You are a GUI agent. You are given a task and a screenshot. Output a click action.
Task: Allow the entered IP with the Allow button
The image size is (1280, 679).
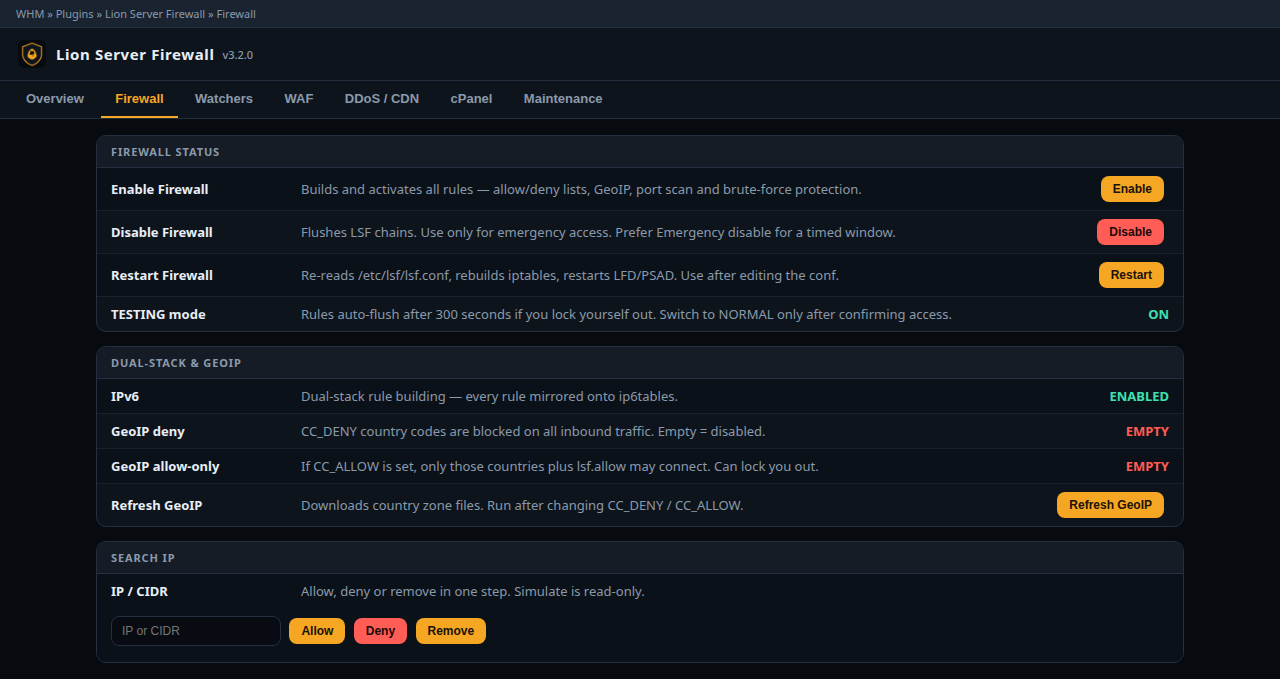317,631
